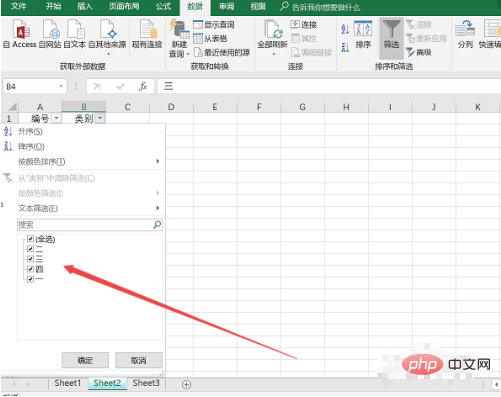The width and height of the screenshot is (501, 397).
Task: Choose From Table (从表格) icon
Action: 198,38
